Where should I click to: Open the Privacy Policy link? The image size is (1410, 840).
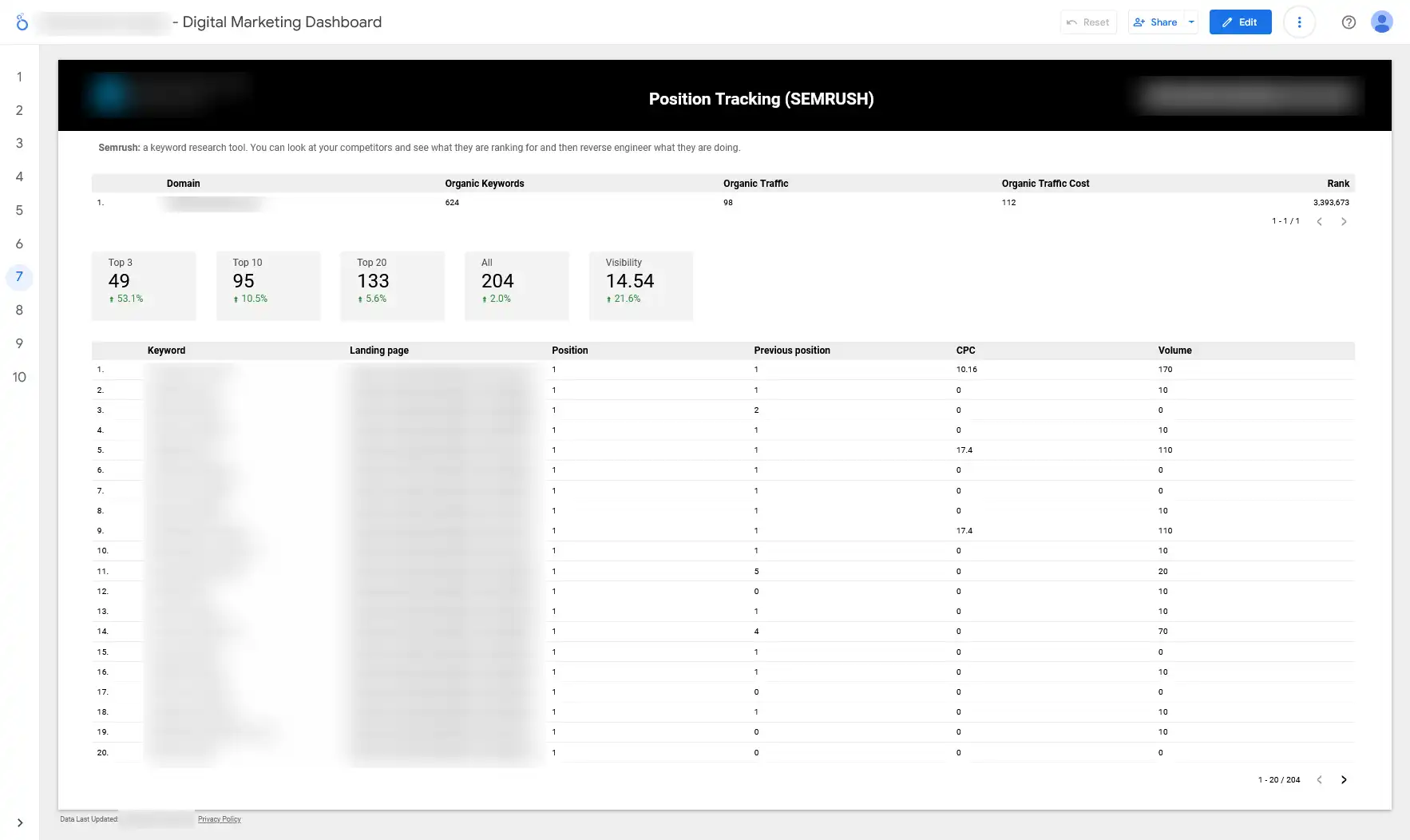(220, 819)
